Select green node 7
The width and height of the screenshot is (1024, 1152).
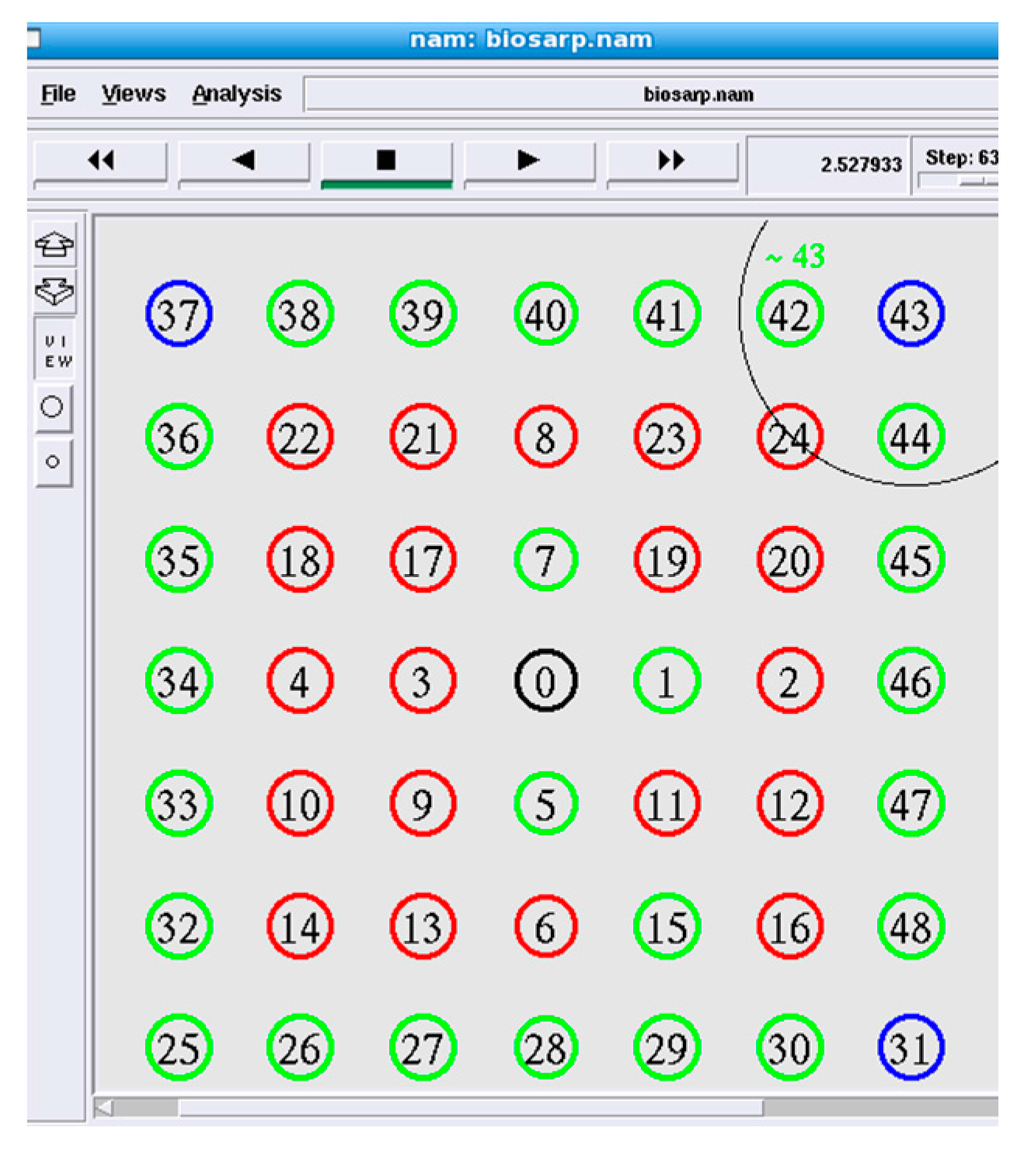[545, 560]
